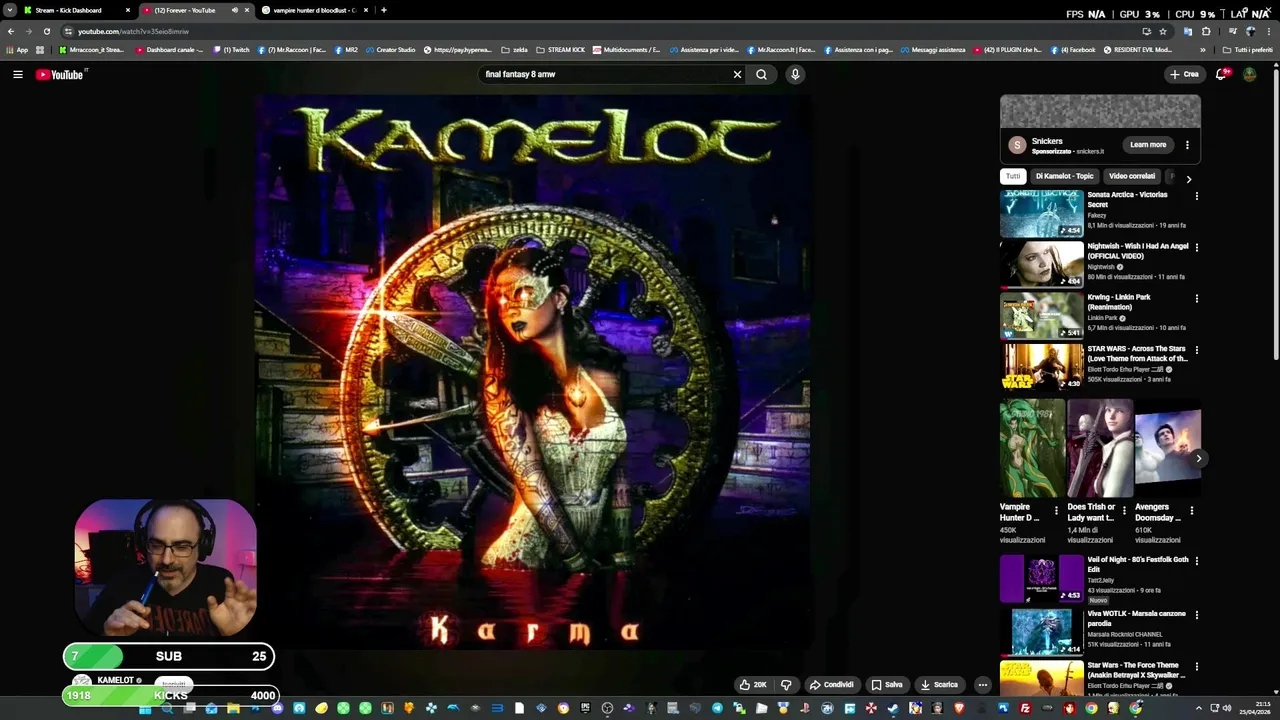1280x720 pixels.
Task: Click the Scarica download button
Action: tap(939, 685)
